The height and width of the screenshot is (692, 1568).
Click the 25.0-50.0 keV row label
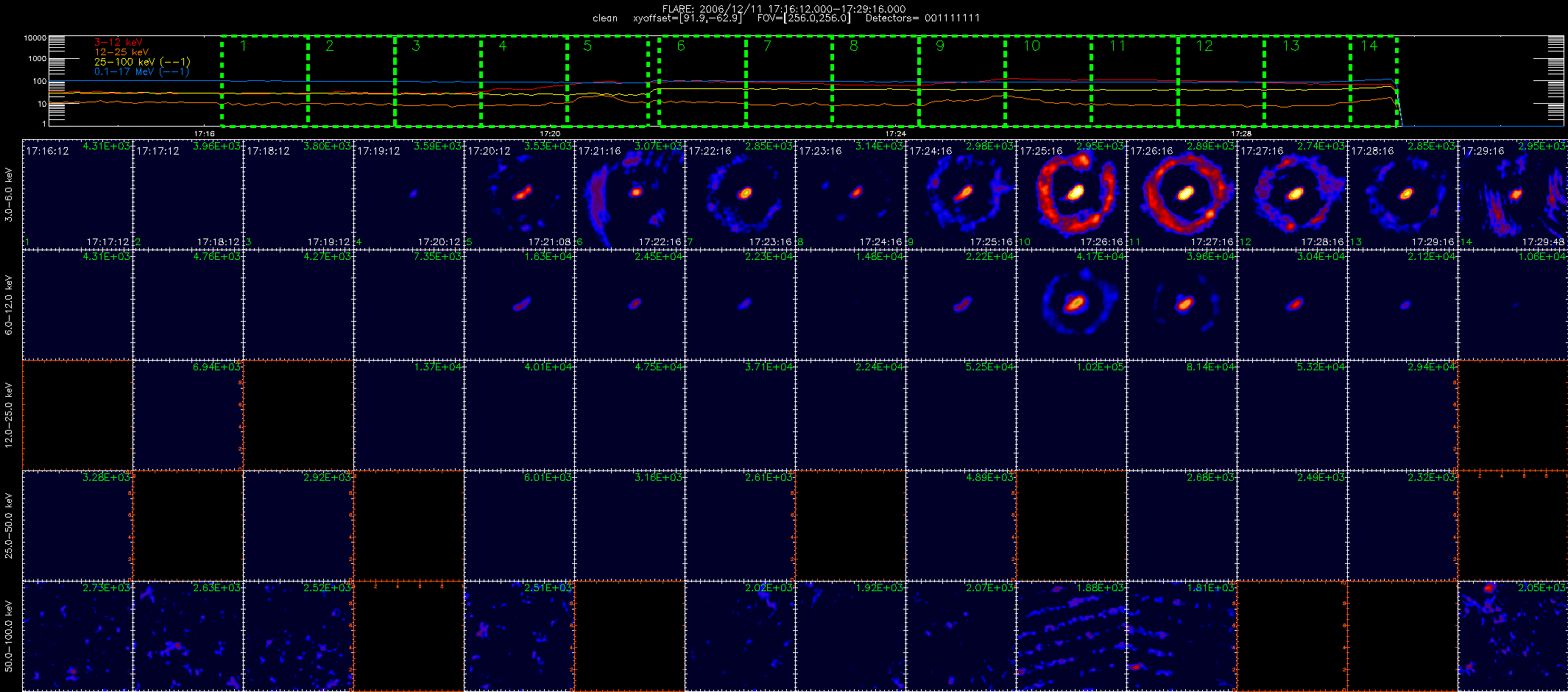9,526
